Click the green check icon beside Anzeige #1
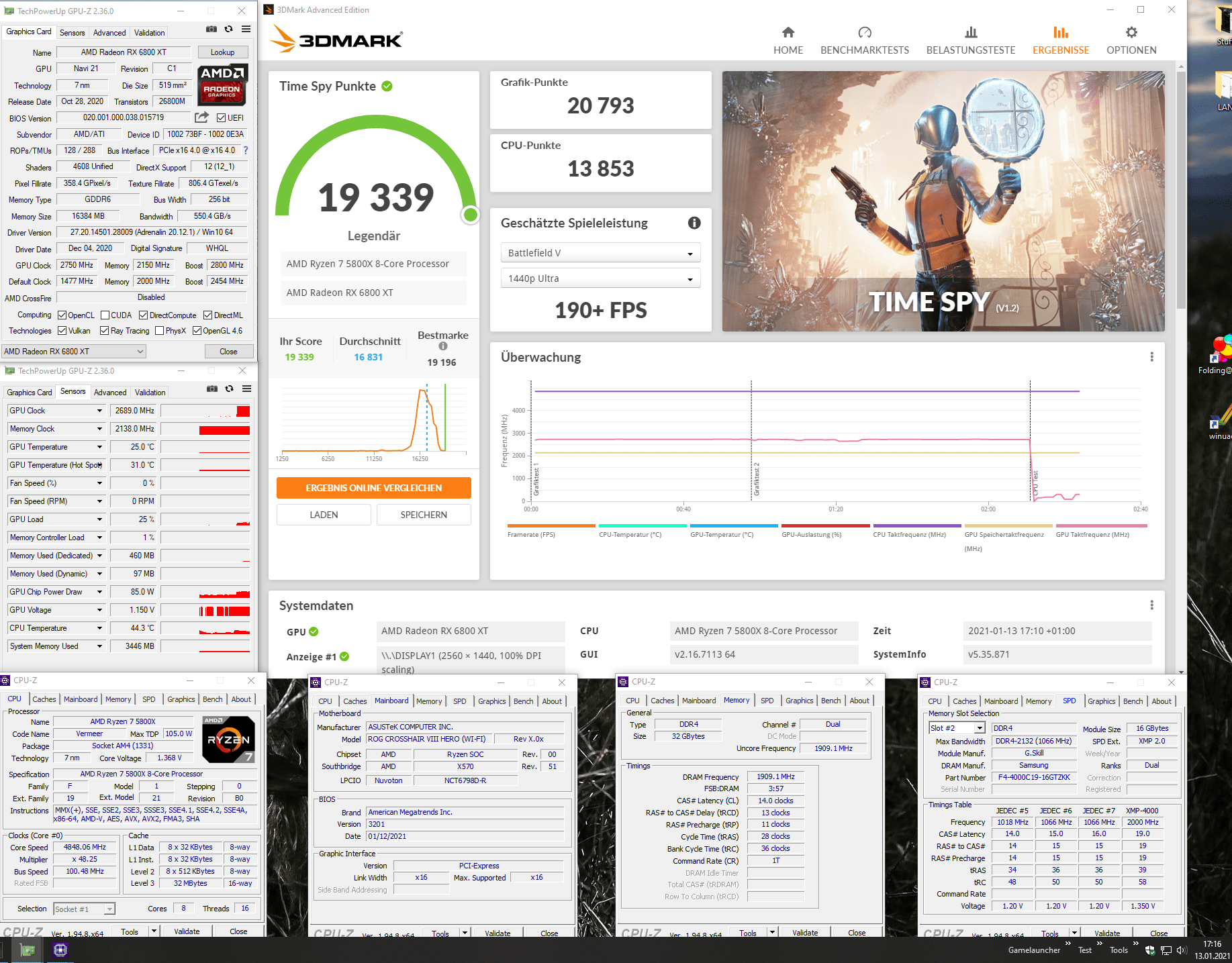The image size is (1232, 963). click(x=344, y=656)
